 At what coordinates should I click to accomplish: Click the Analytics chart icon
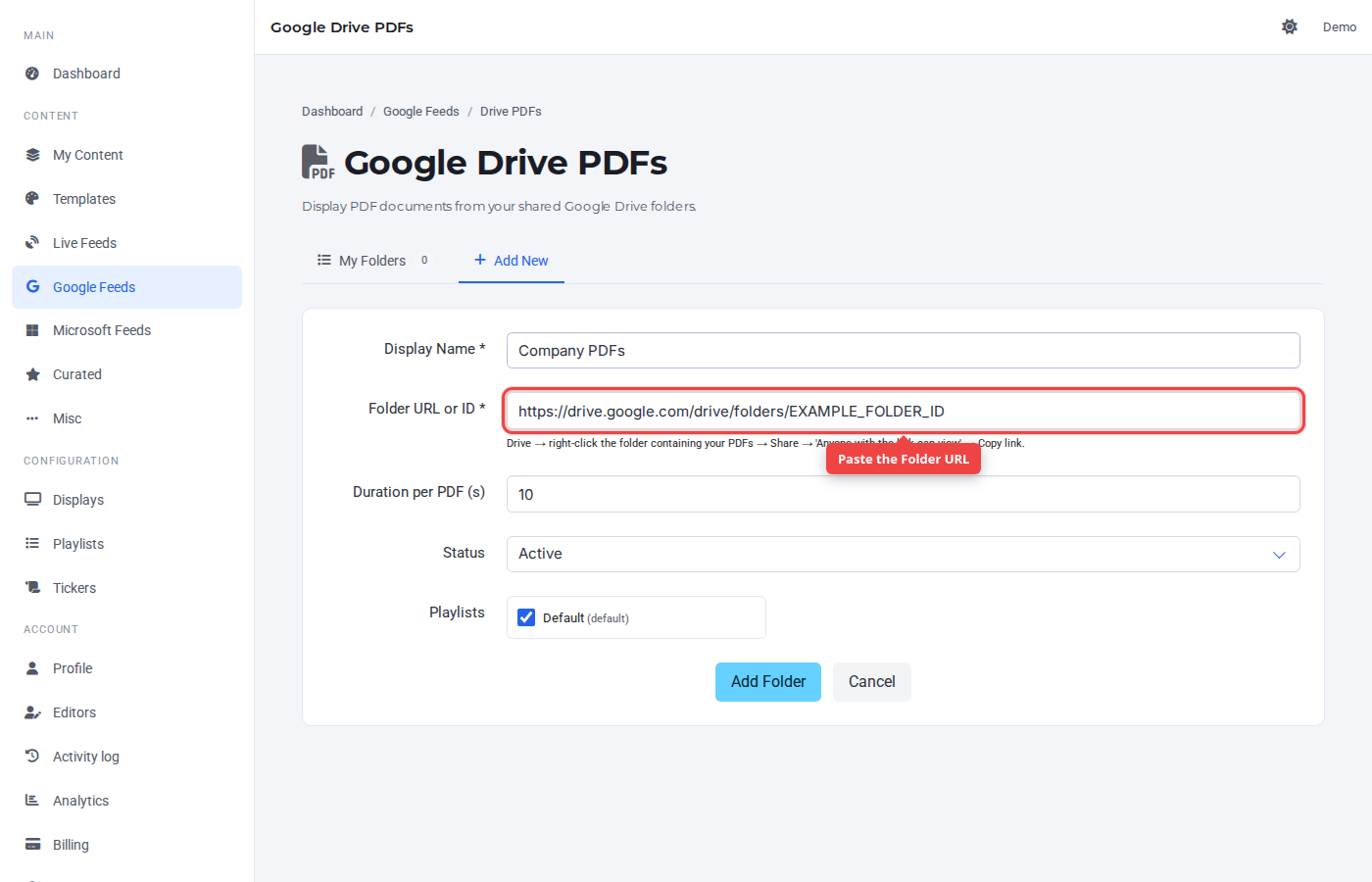pos(32,801)
